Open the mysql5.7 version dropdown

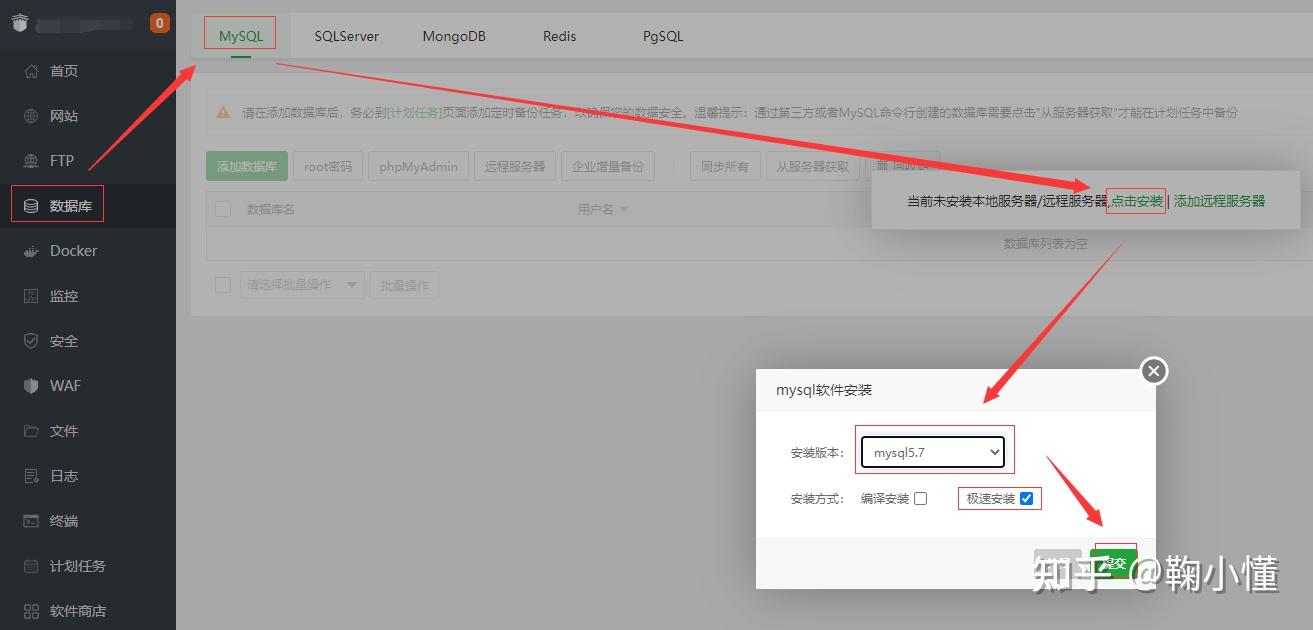(x=933, y=452)
